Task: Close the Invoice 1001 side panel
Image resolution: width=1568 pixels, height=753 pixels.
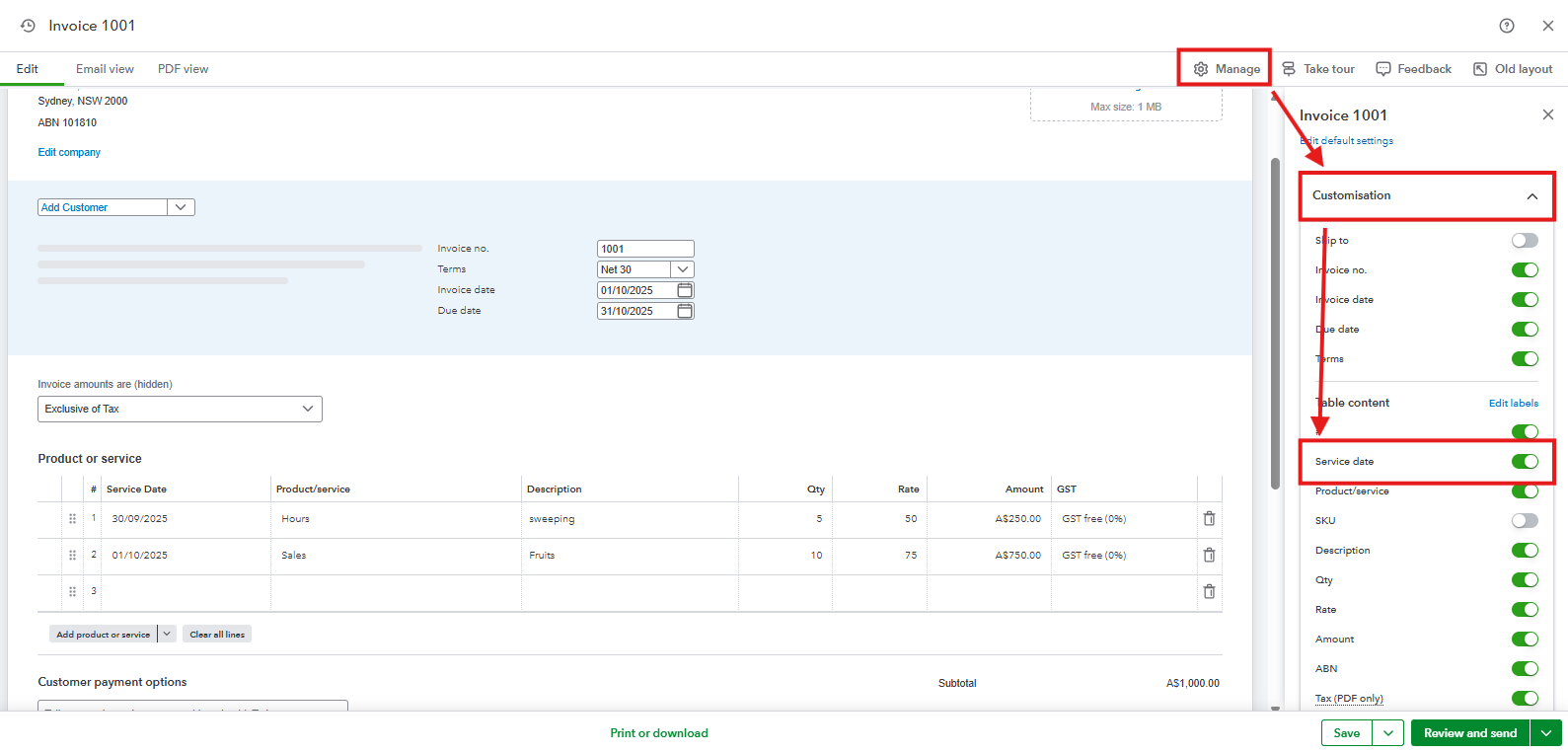Action: pyautogui.click(x=1547, y=115)
